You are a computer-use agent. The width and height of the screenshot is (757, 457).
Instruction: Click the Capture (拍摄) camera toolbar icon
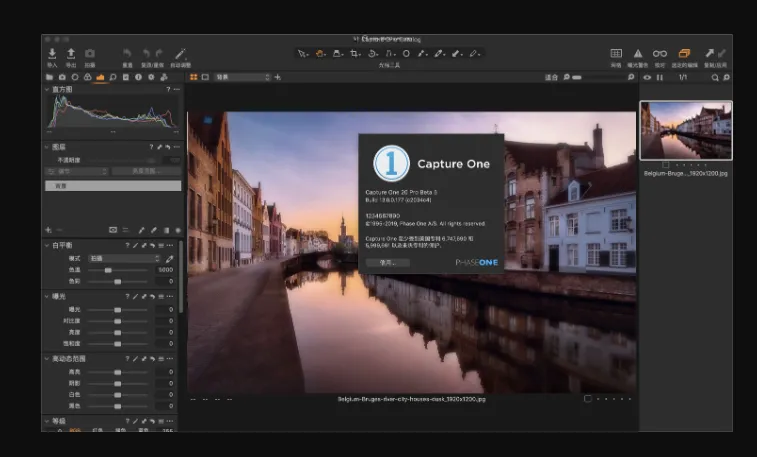coord(90,54)
